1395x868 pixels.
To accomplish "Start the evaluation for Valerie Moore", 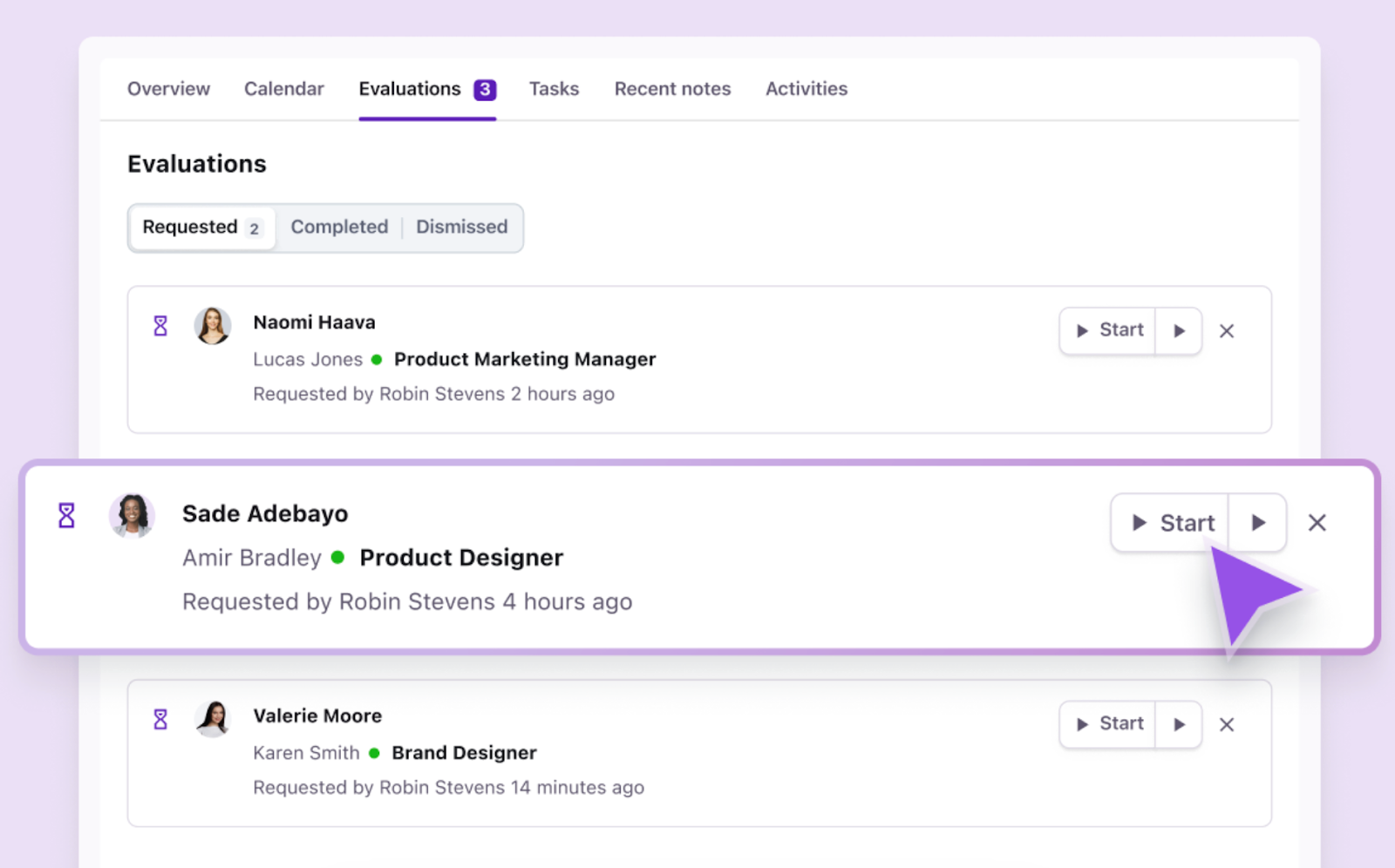I will coord(1108,725).
